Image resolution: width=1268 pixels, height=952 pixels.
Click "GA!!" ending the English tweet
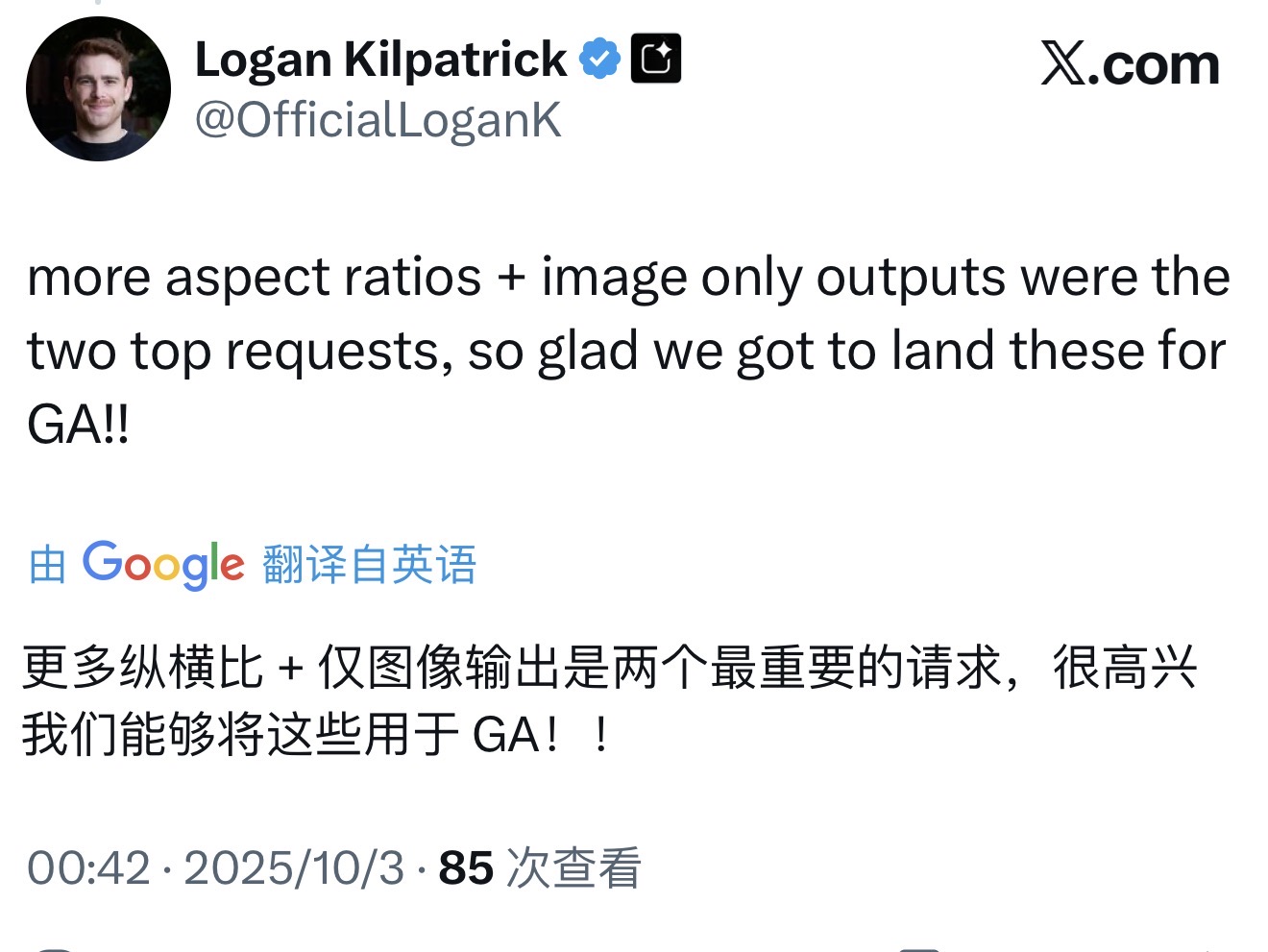[79, 424]
